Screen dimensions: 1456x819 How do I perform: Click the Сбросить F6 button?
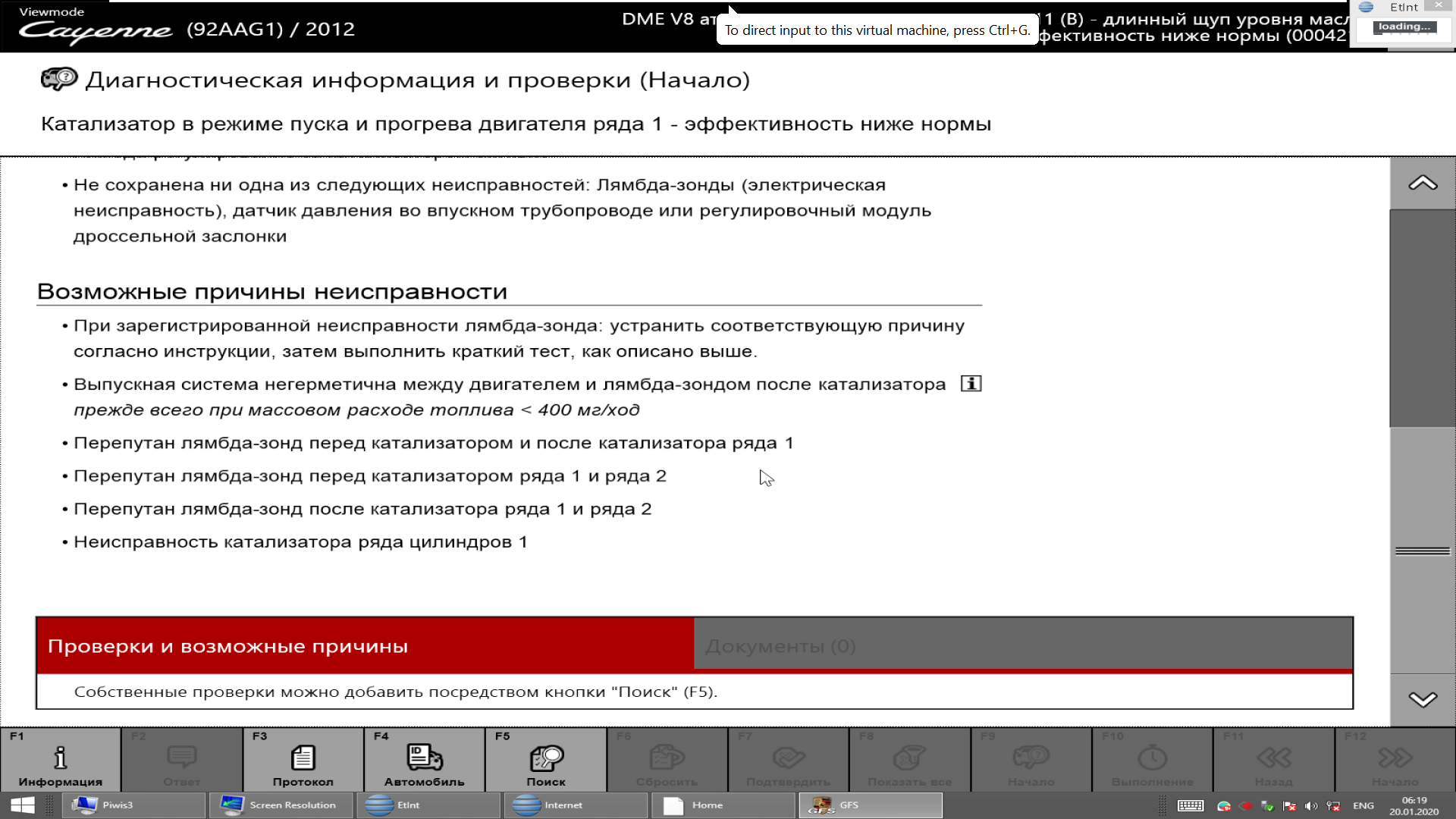tap(667, 759)
